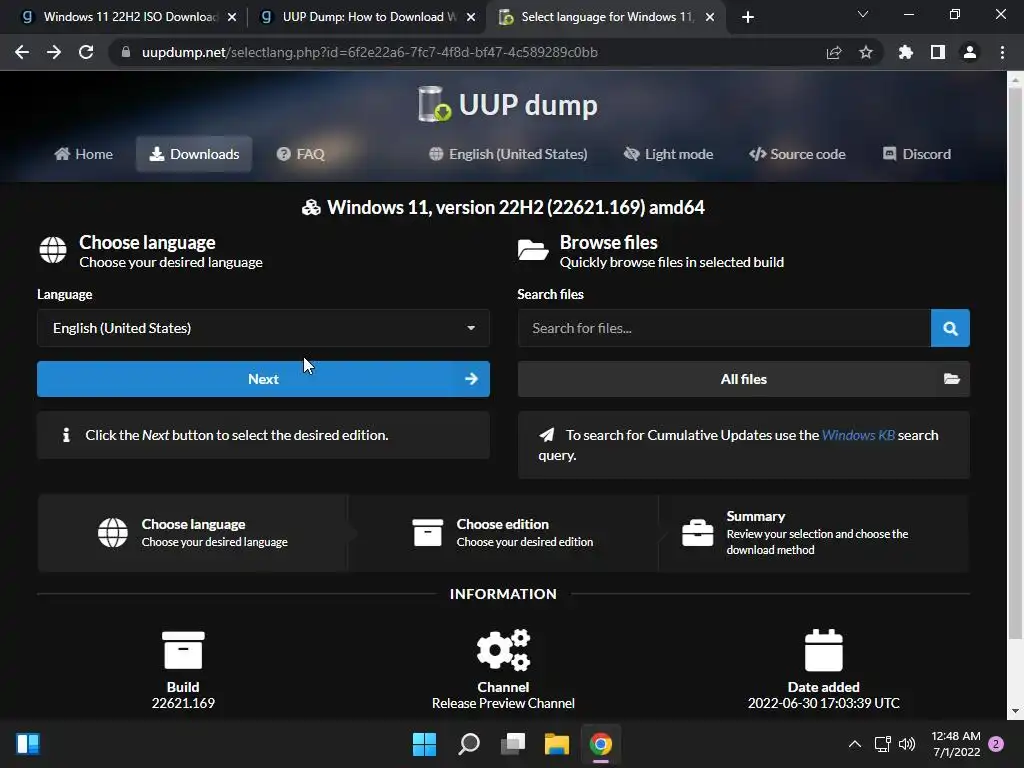Image resolution: width=1024 pixels, height=768 pixels.
Task: Reload the page
Action: click(x=86, y=52)
